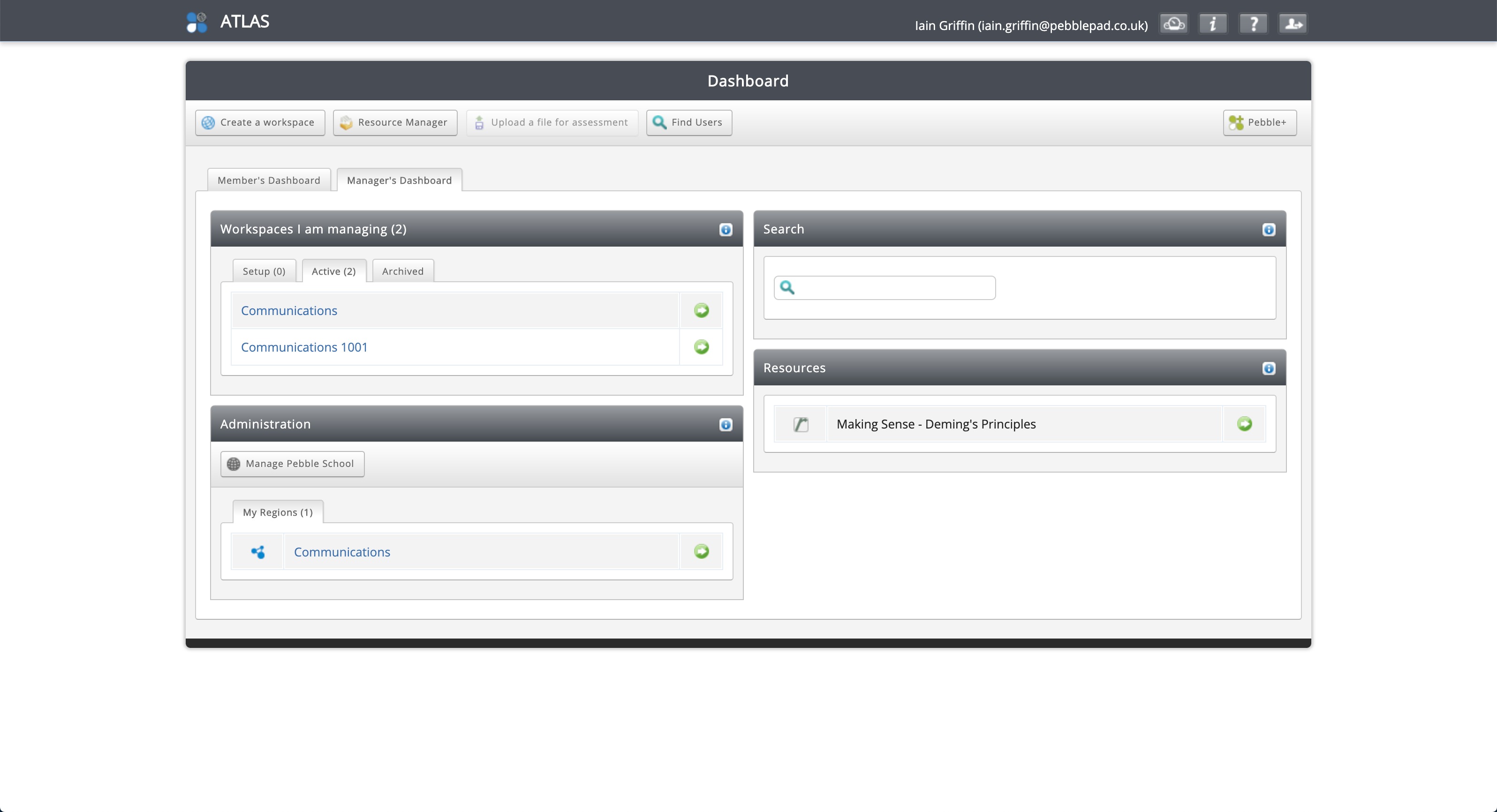
Task: Open the information icon in top bar
Action: tap(1213, 24)
